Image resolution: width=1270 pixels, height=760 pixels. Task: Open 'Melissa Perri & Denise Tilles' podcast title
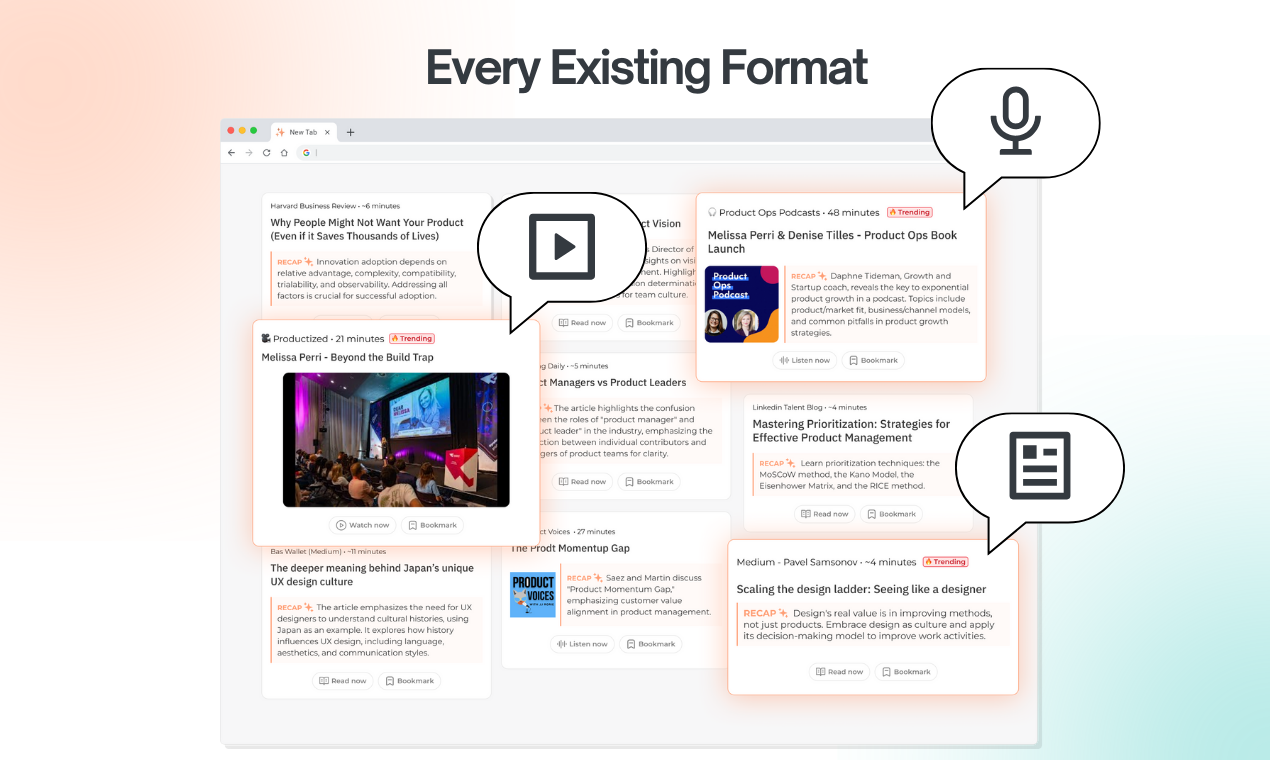(x=832, y=242)
